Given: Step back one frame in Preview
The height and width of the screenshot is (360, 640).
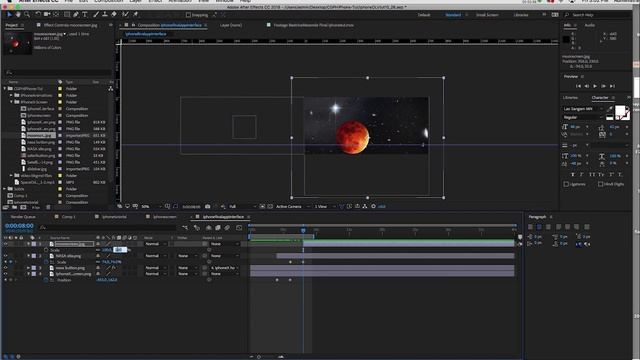Looking at the screenshot, I should 587,86.
